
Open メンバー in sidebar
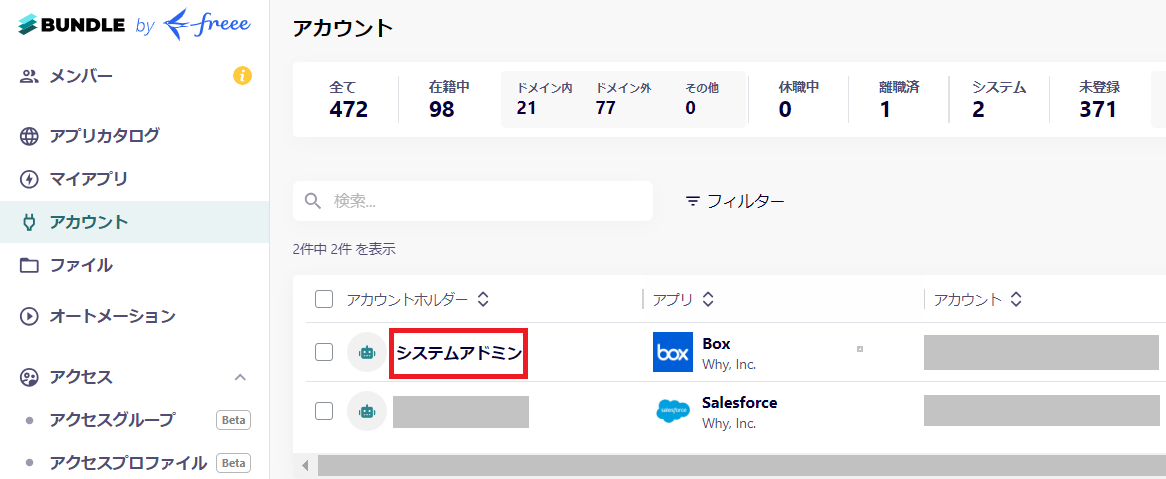pyautogui.click(x=81, y=76)
